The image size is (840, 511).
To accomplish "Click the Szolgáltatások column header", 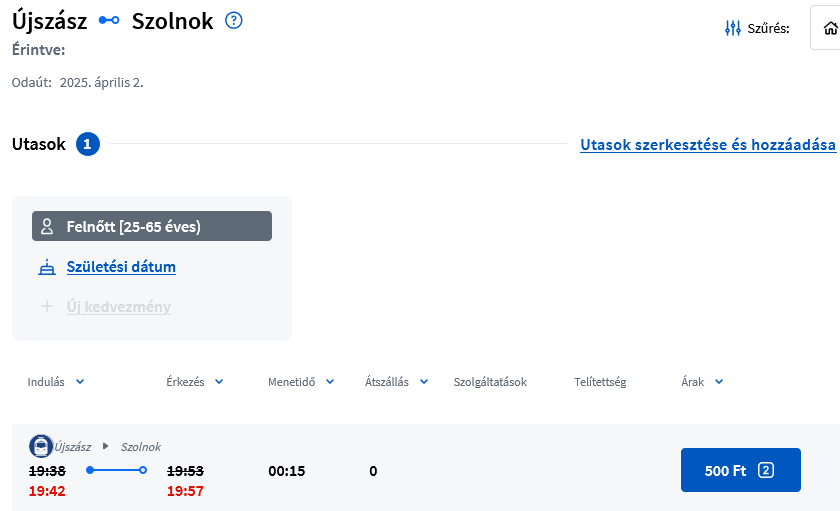I will tap(490, 382).
